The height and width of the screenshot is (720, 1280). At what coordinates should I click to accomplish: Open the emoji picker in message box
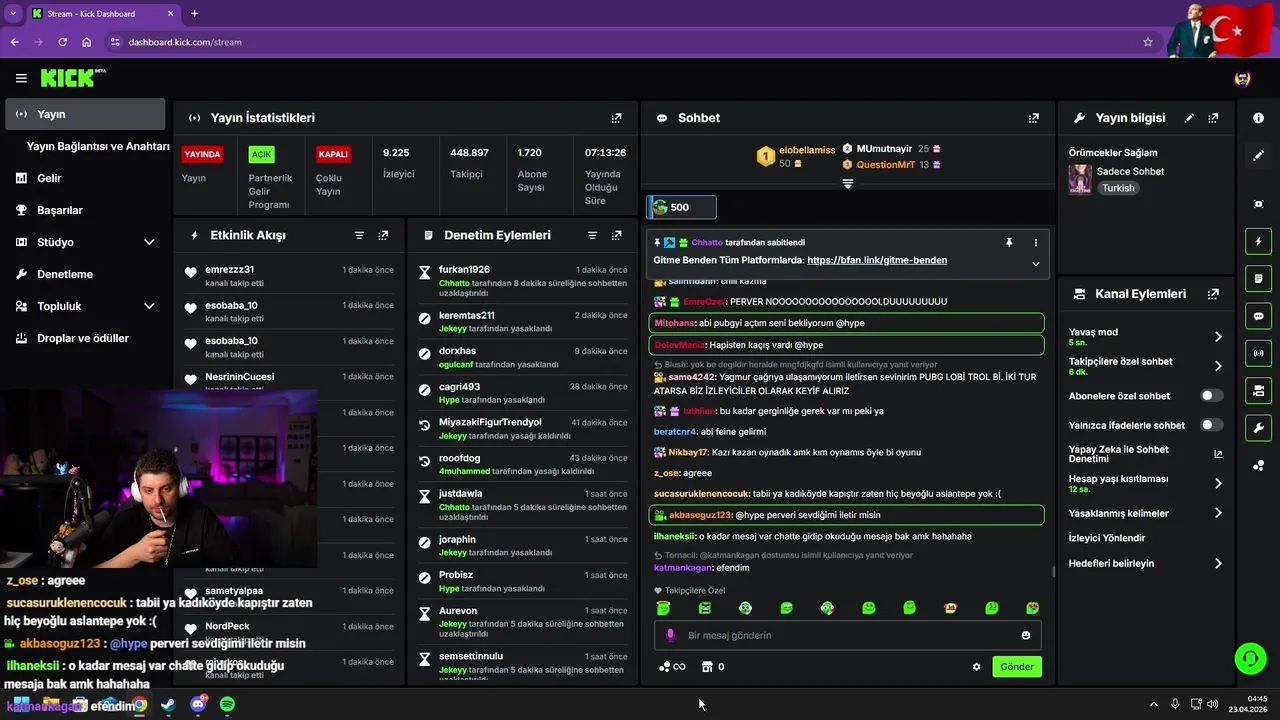pos(1026,635)
